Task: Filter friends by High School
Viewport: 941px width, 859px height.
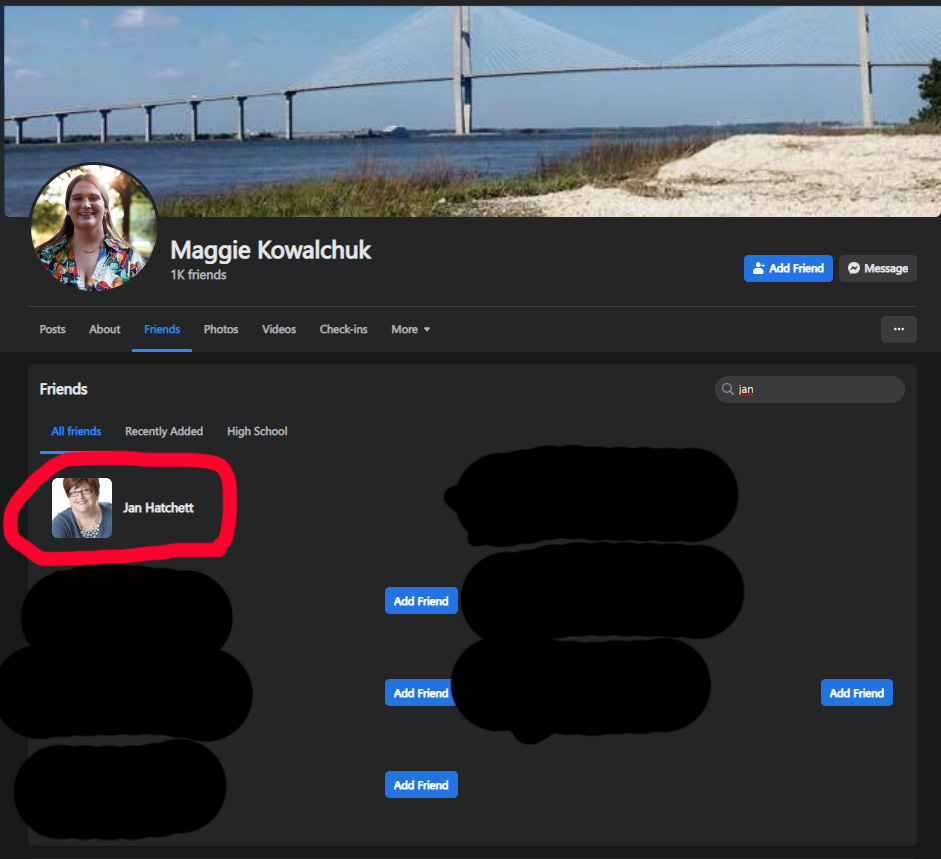Action: (257, 431)
